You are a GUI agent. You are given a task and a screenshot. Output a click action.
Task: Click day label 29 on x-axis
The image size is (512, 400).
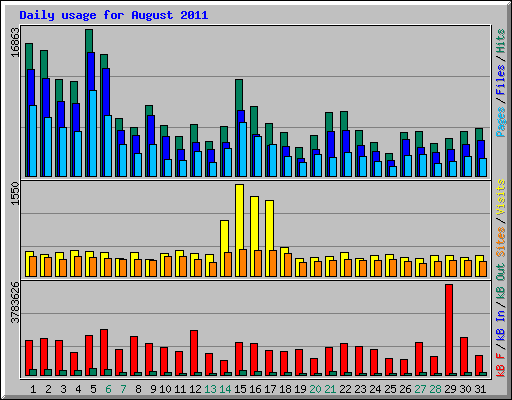450,389
